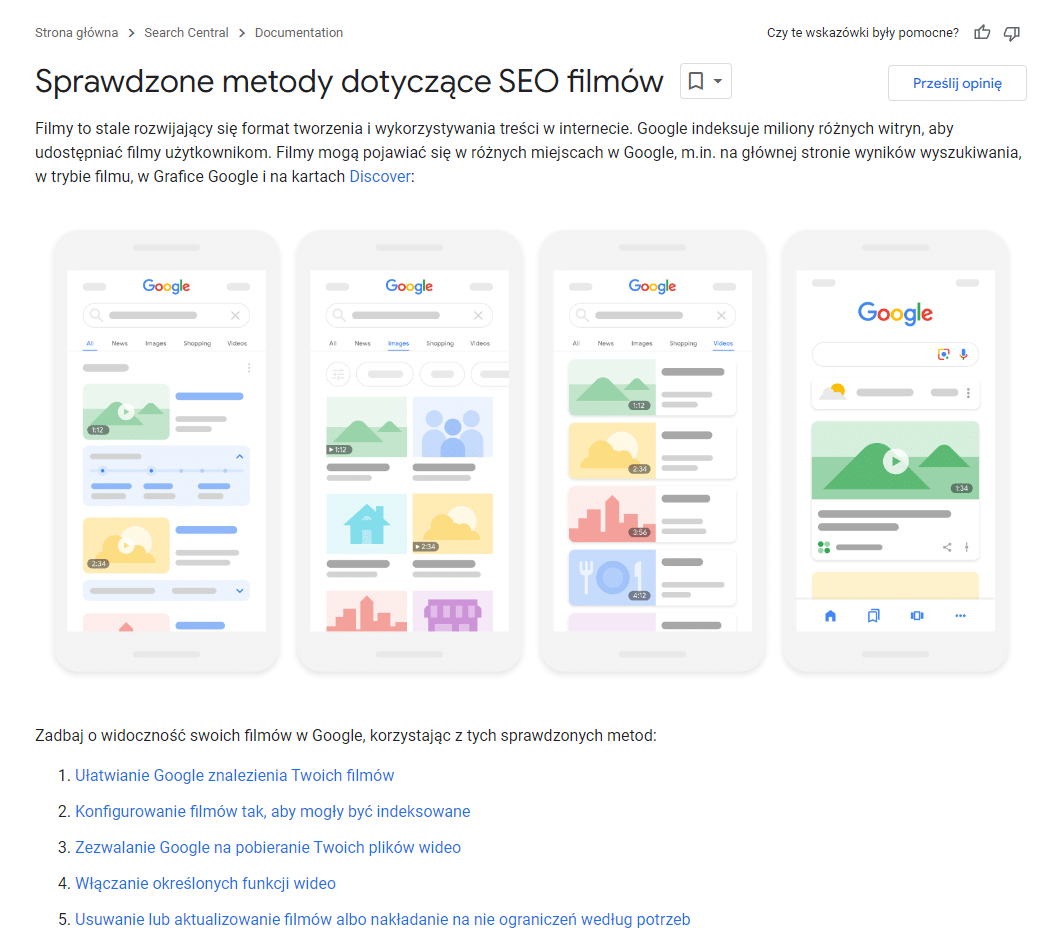Open the bookmark dropdown arrow

pyautogui.click(x=718, y=81)
